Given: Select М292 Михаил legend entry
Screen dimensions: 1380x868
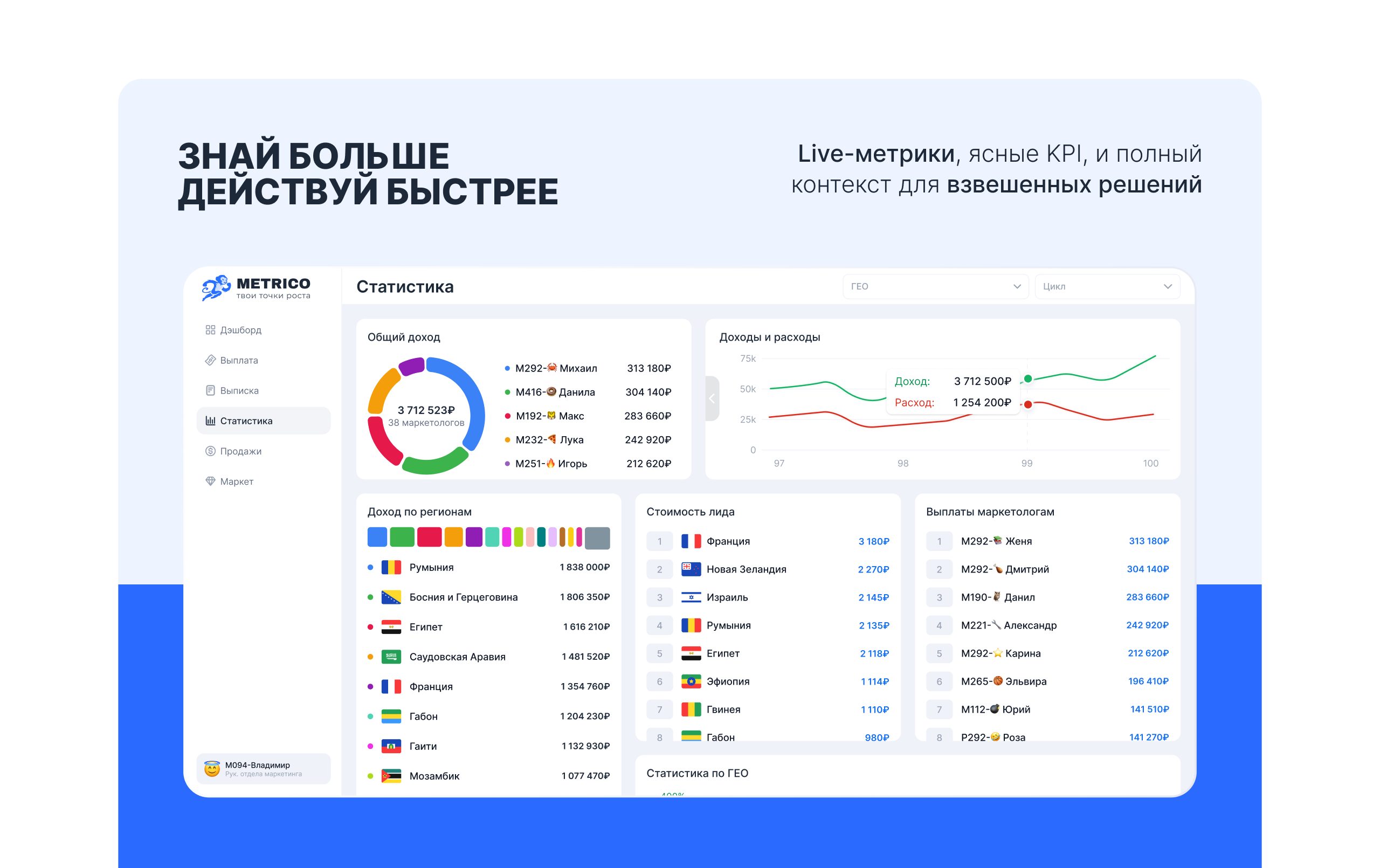Looking at the screenshot, I should click(x=555, y=368).
